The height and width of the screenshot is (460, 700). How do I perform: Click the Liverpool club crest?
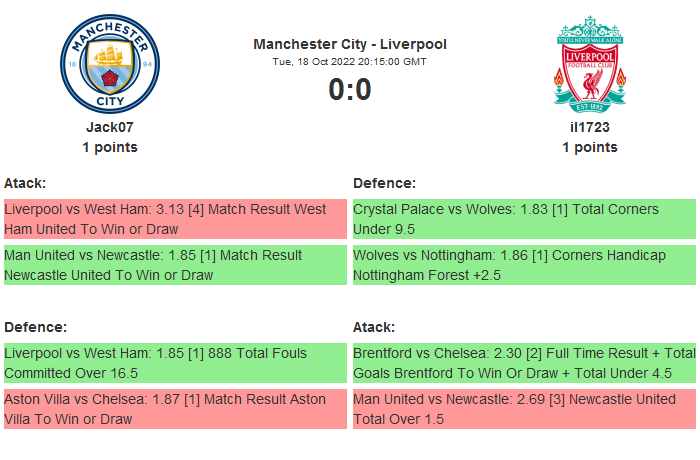[590, 64]
